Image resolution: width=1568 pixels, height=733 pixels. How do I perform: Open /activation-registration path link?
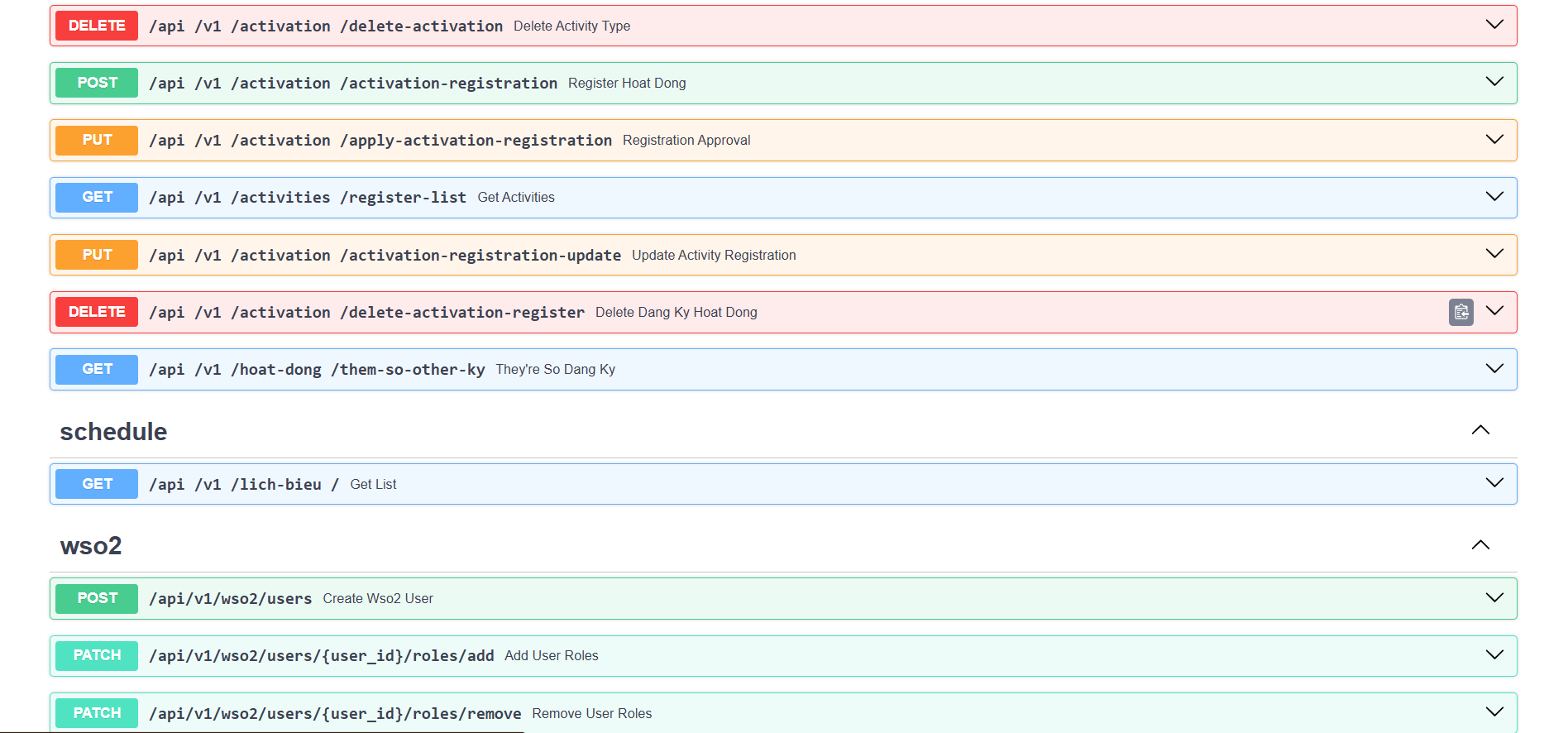point(353,83)
